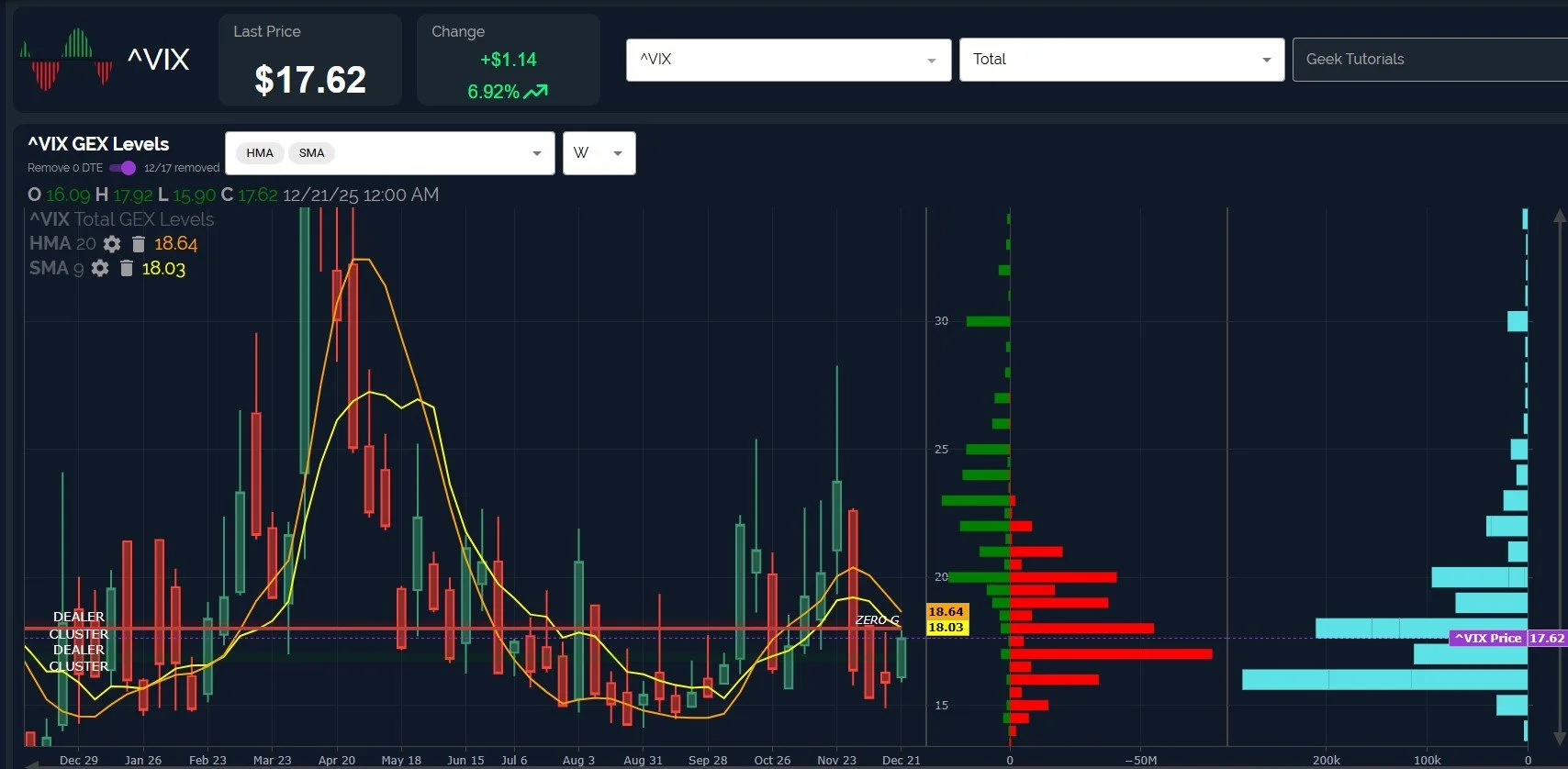Remove the SMA indicator chip
This screenshot has height=769, width=1568.
(311, 153)
